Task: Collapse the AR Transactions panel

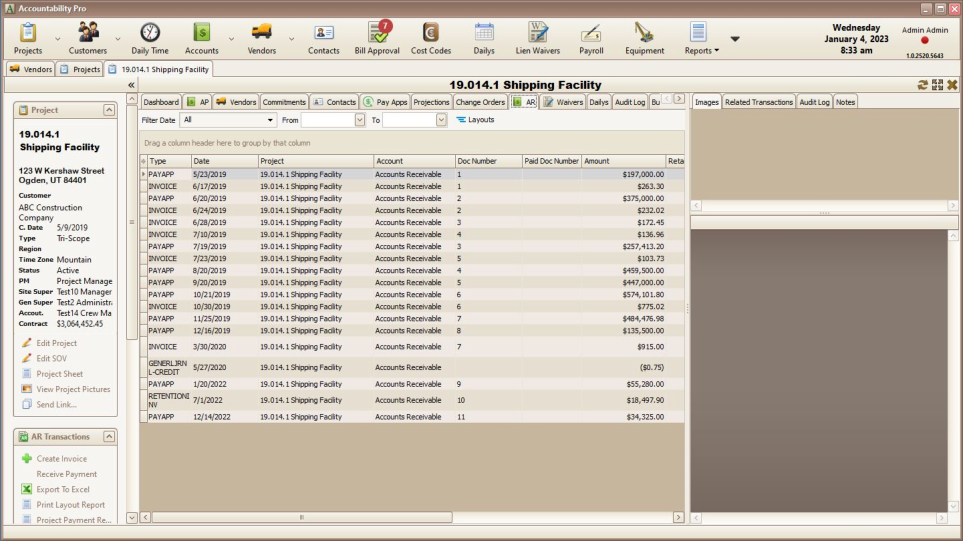Action: (107, 437)
